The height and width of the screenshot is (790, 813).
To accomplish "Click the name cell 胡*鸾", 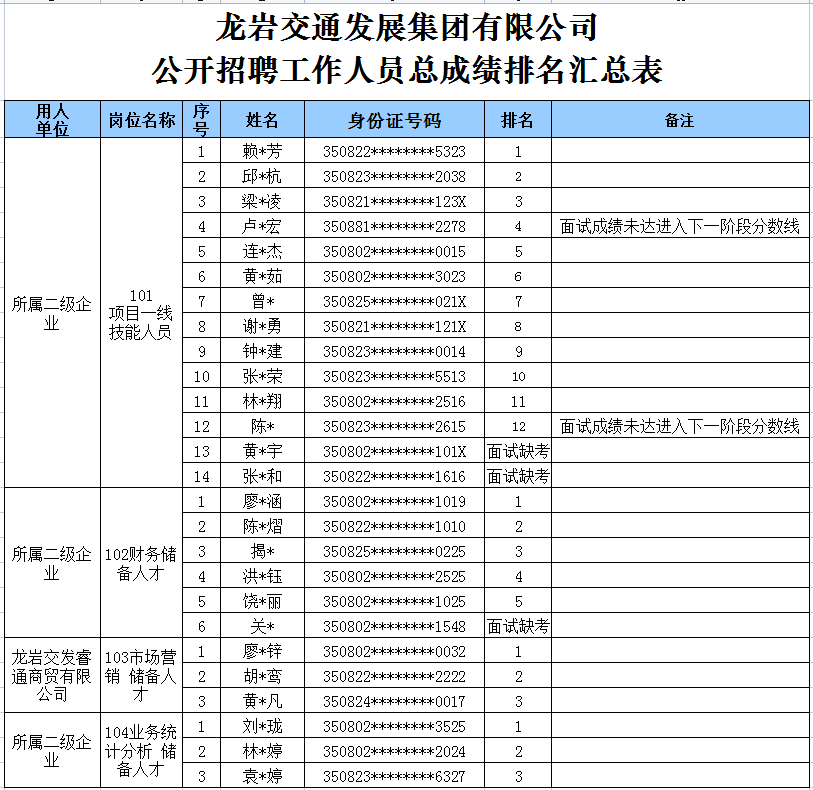I will click(x=262, y=675).
